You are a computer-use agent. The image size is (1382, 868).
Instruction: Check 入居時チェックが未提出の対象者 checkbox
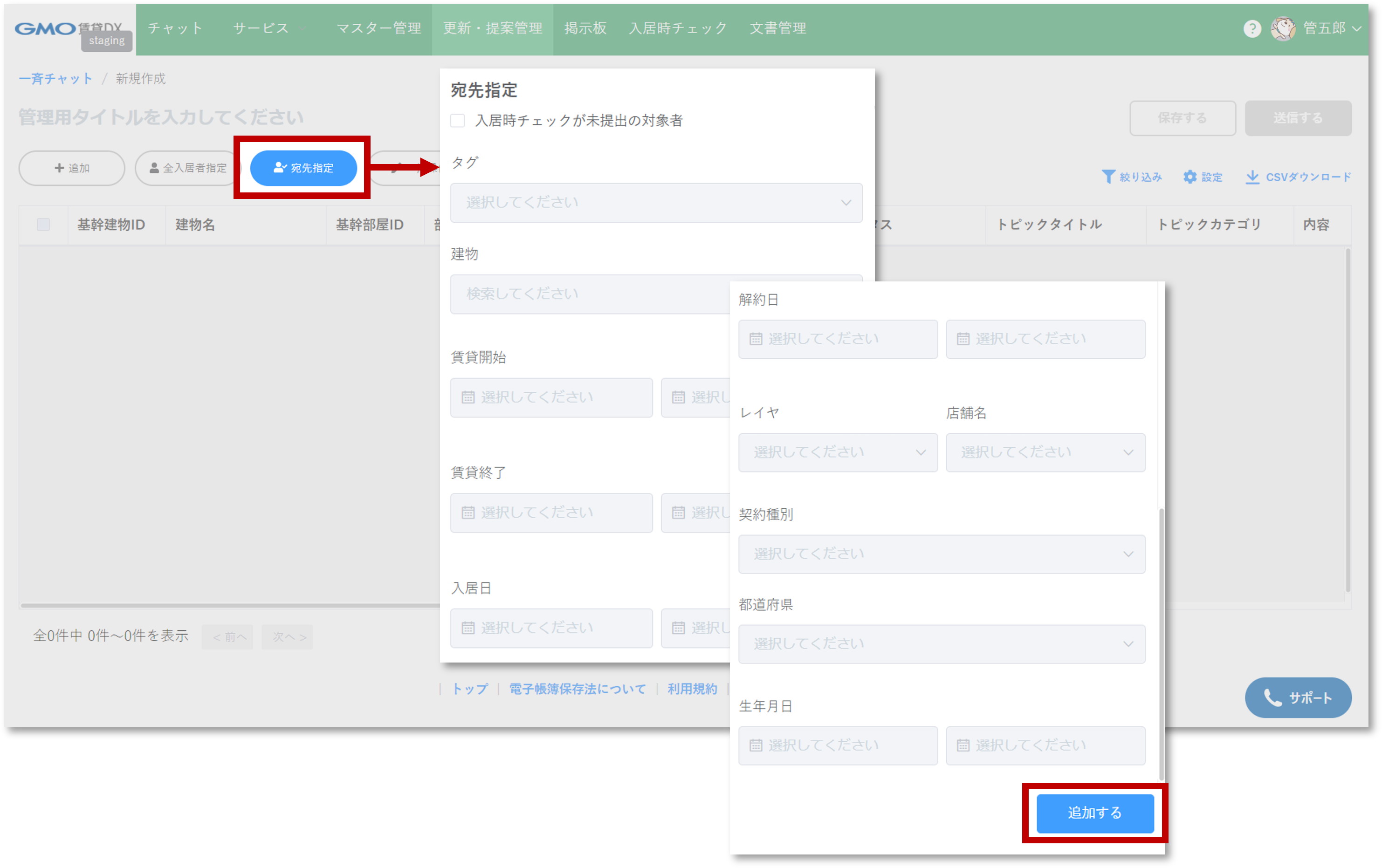[x=457, y=121]
